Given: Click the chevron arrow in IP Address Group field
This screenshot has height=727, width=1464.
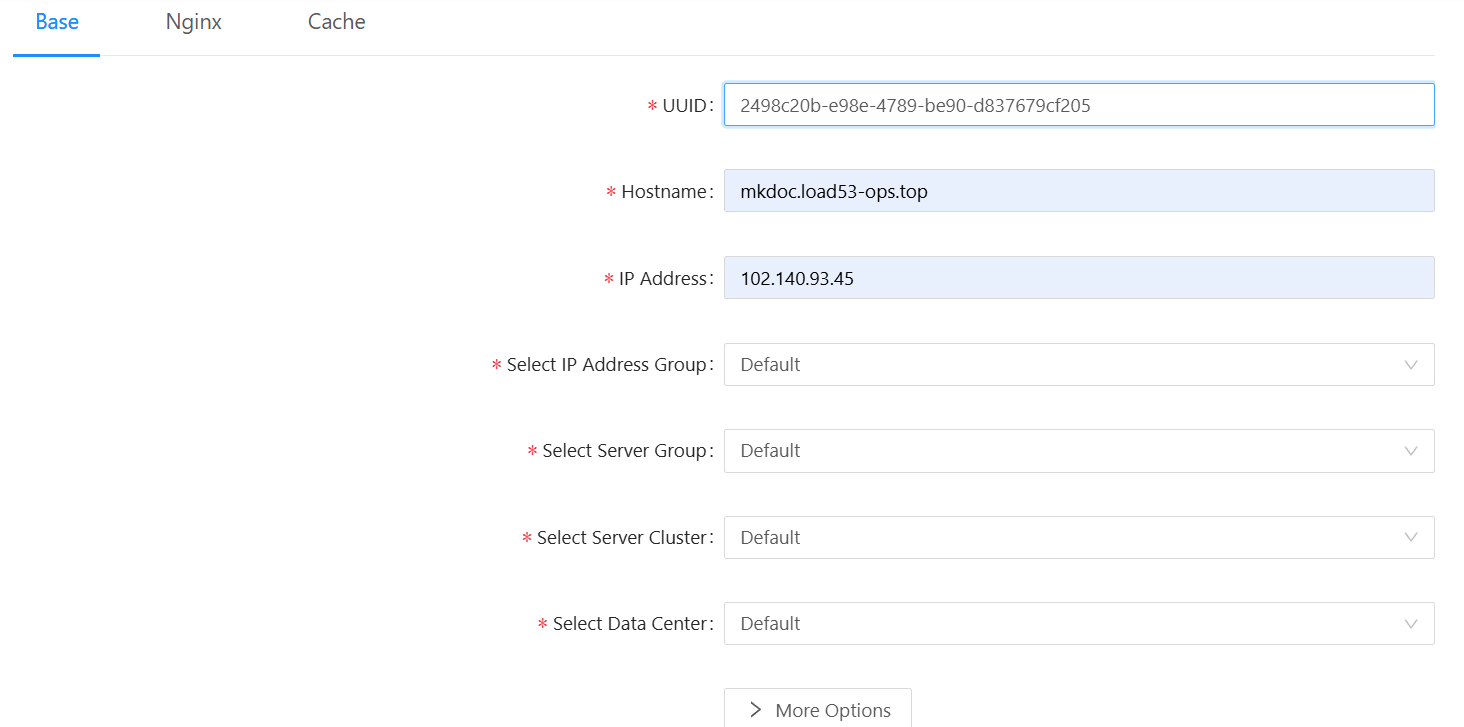Looking at the screenshot, I should [1410, 365].
